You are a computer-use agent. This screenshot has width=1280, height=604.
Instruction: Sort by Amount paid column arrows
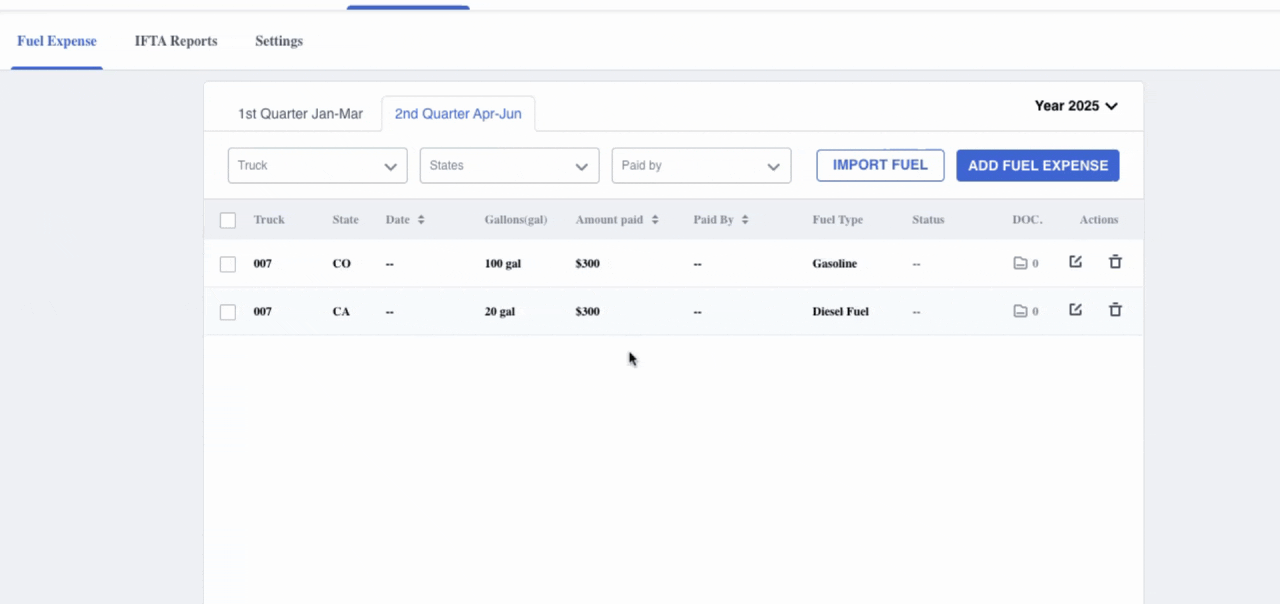click(655, 220)
